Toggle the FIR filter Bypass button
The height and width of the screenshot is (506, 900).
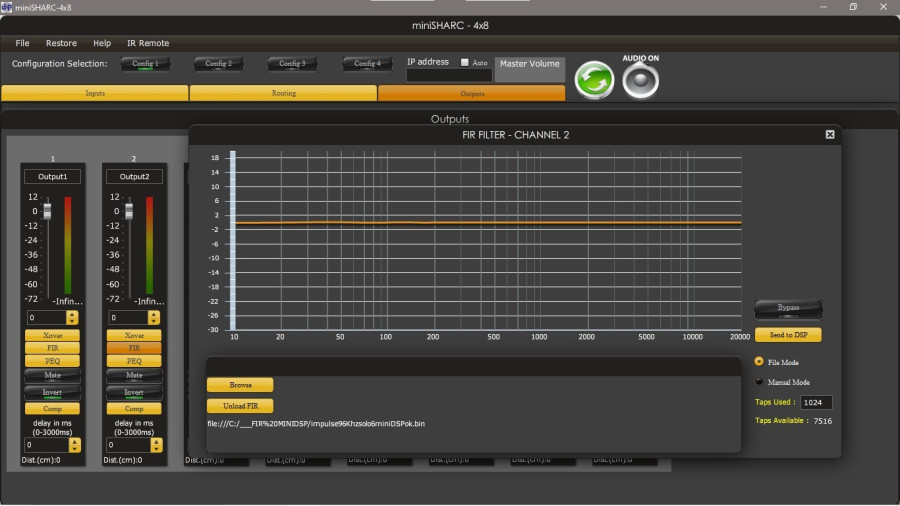(788, 309)
